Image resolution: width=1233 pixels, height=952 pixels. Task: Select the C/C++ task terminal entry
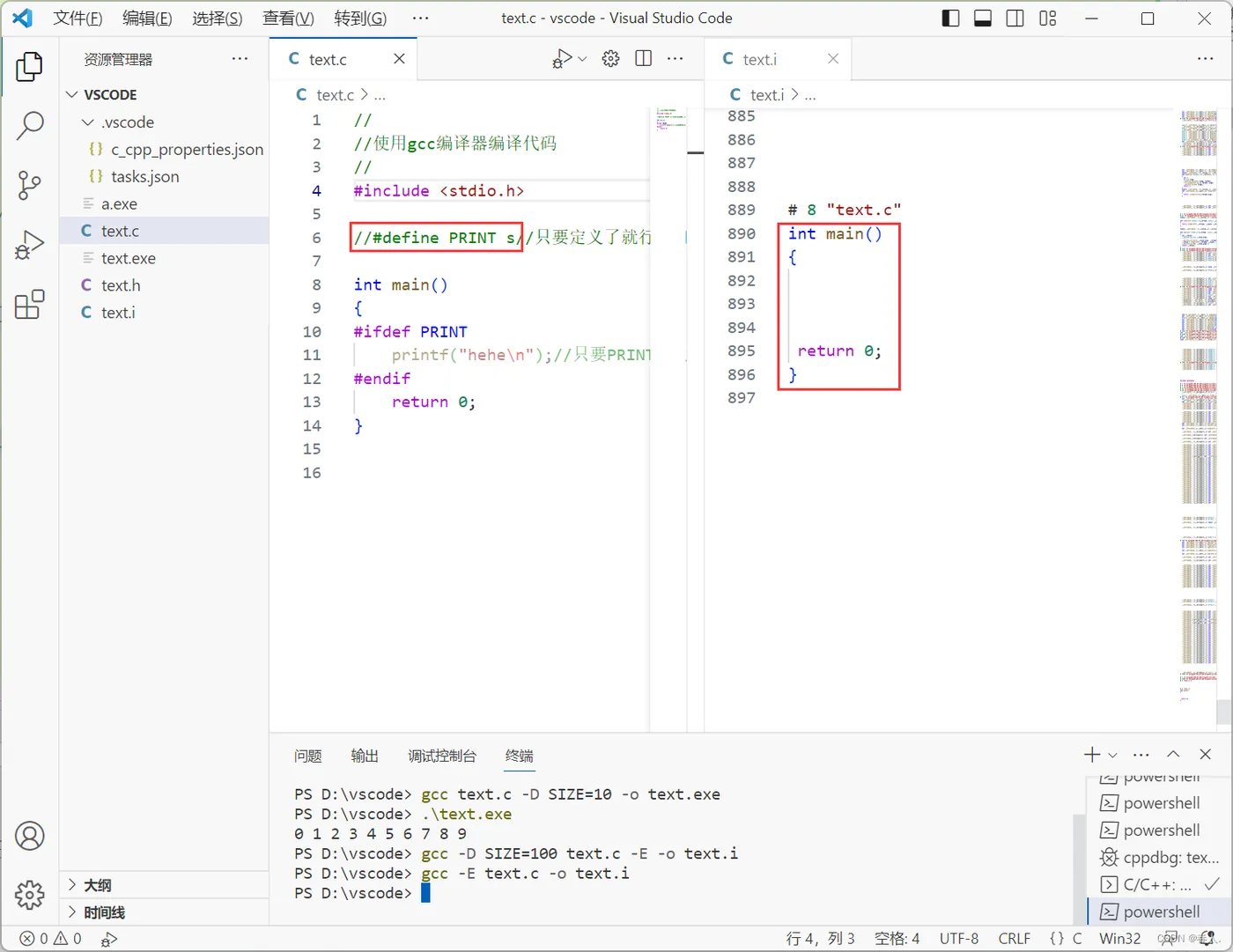point(1160,884)
